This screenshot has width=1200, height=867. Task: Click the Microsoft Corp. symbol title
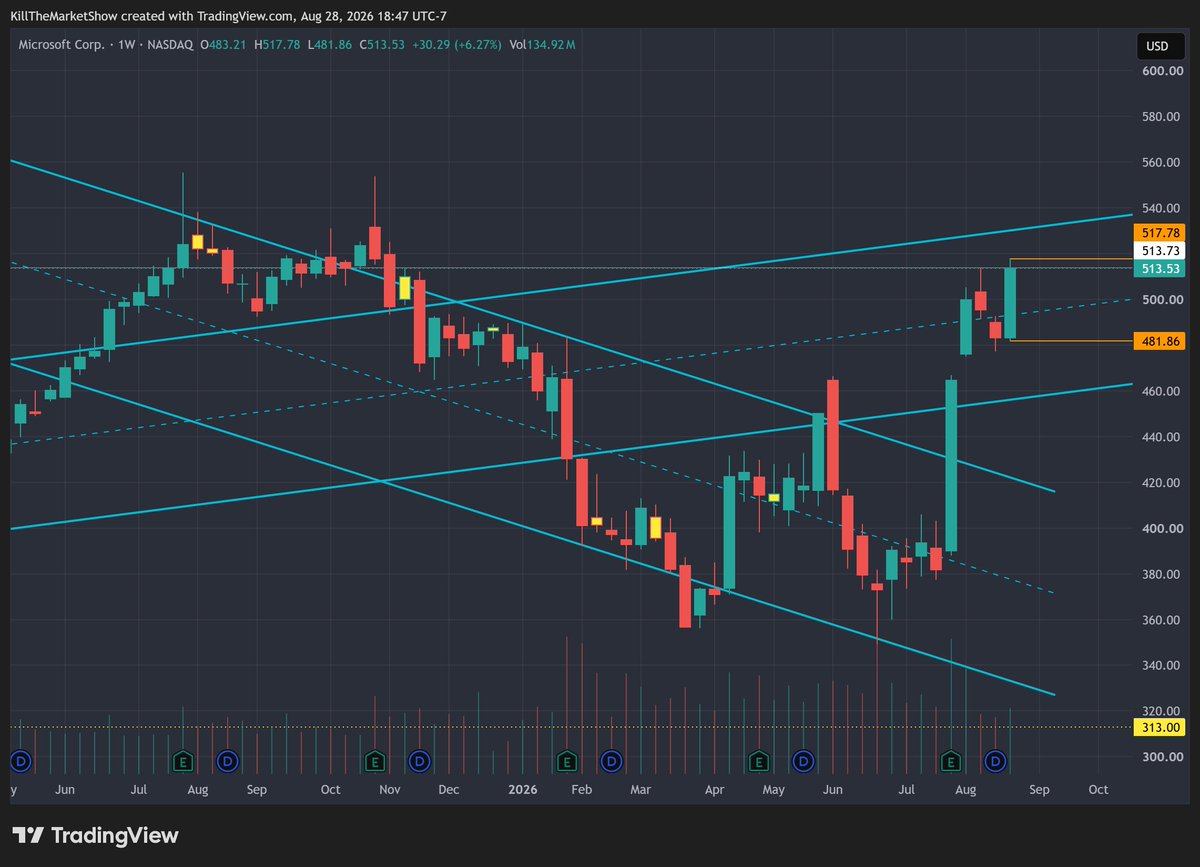point(60,45)
